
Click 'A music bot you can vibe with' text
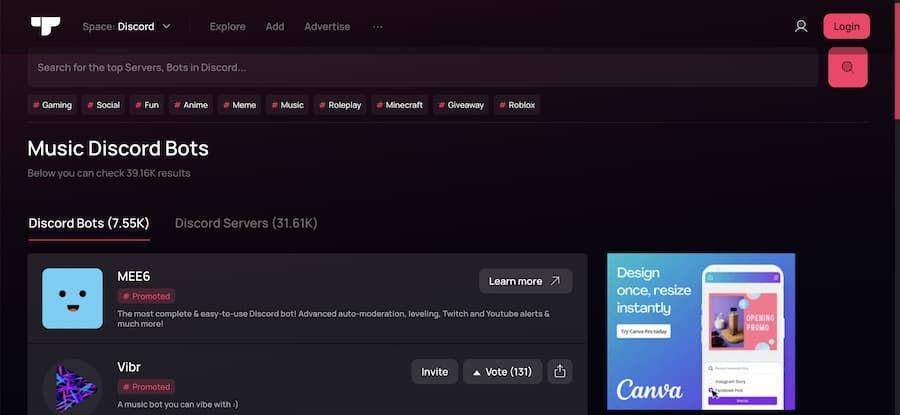tap(177, 404)
